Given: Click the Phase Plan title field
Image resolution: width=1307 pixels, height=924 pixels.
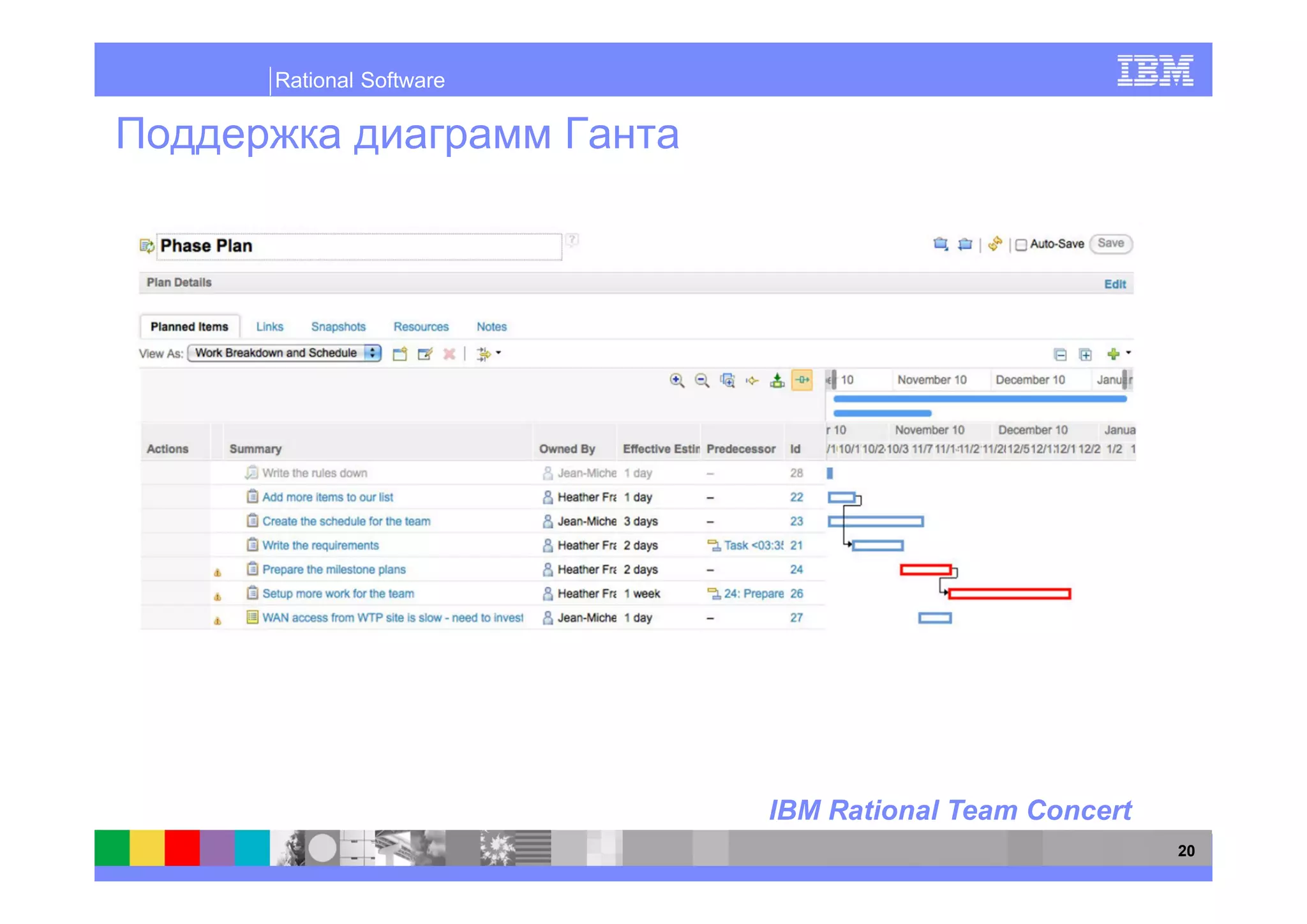Looking at the screenshot, I should [359, 246].
